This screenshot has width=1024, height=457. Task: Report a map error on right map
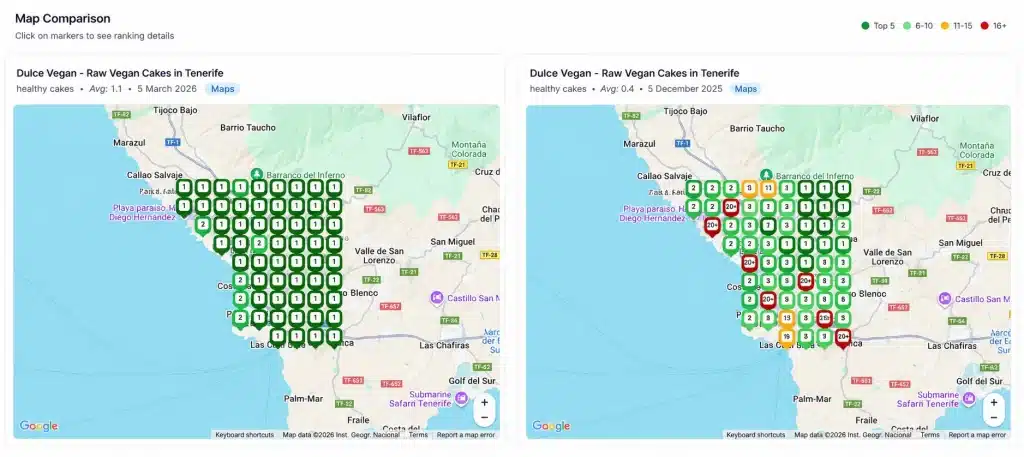pyautogui.click(x=977, y=435)
